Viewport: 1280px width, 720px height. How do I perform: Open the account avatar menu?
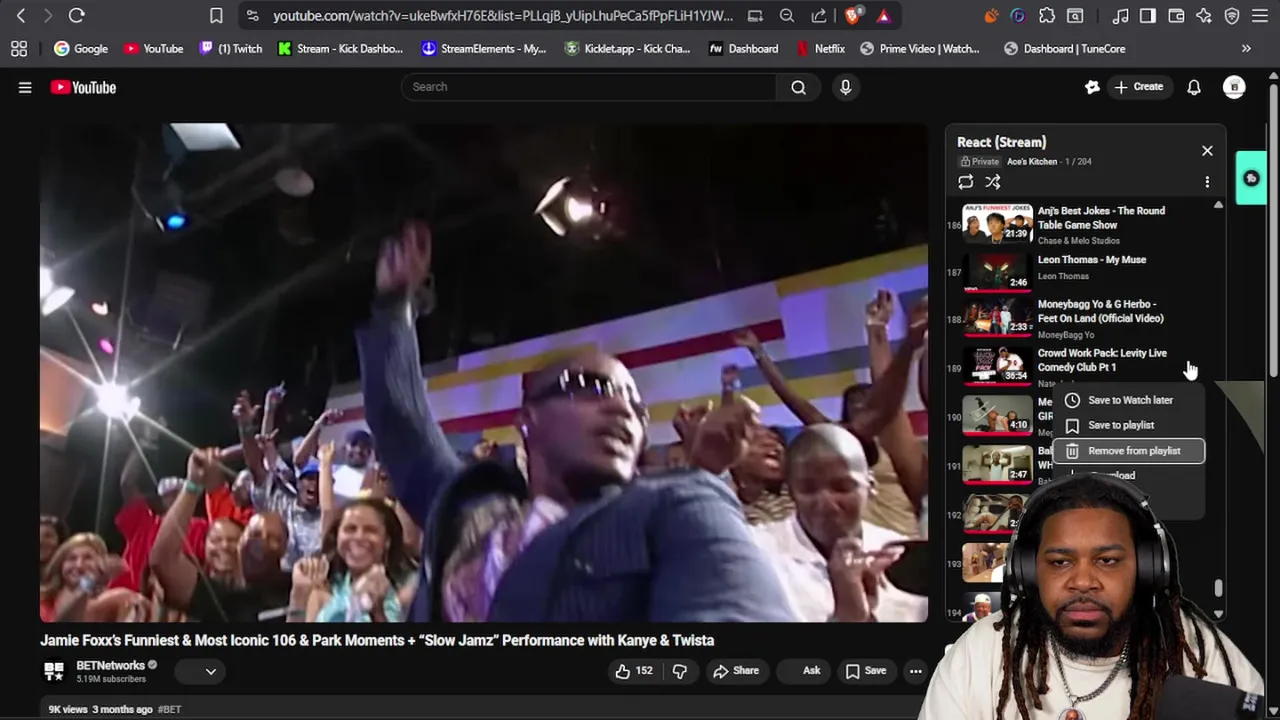click(x=1234, y=87)
